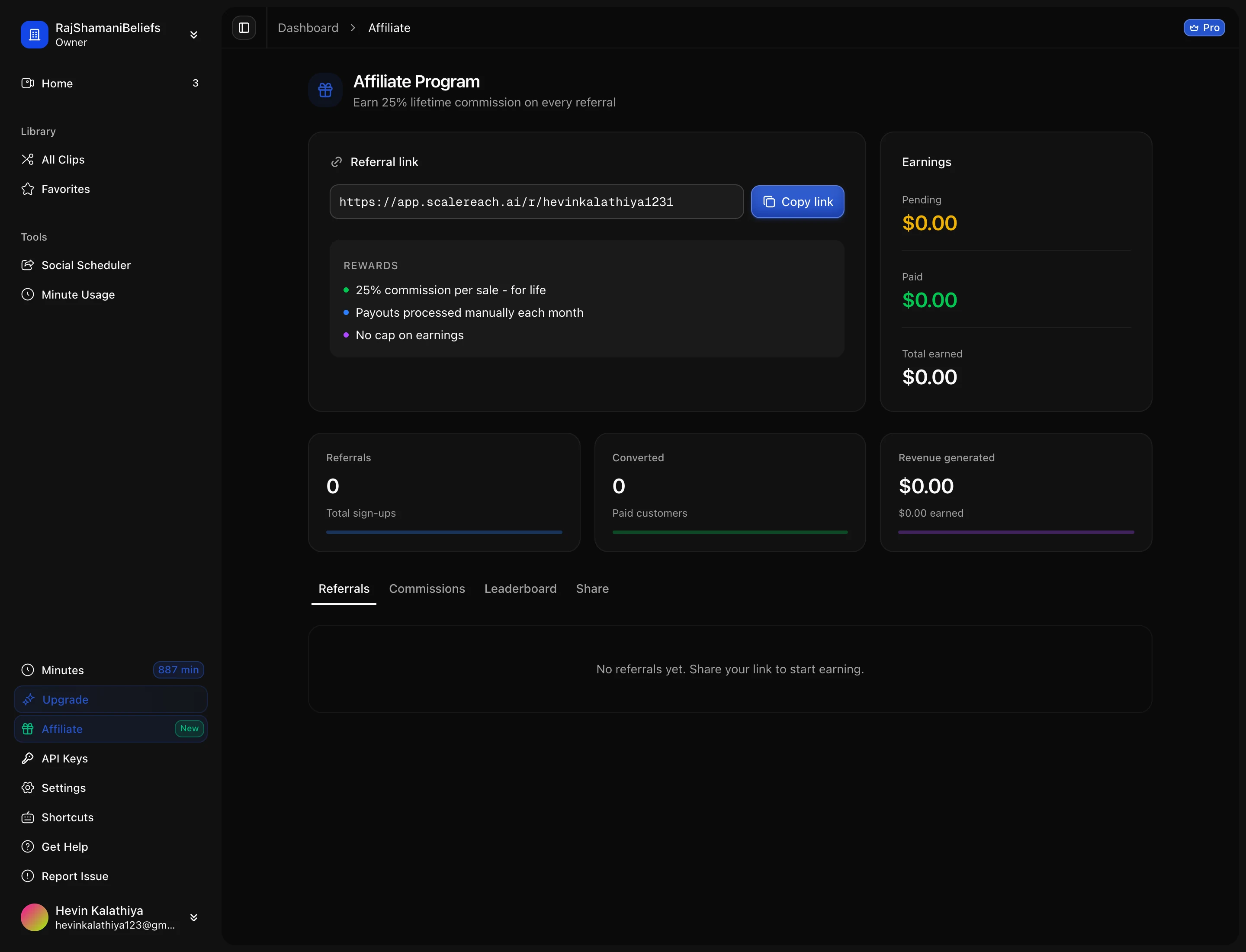Open Home from the sidebar

[x=110, y=83]
